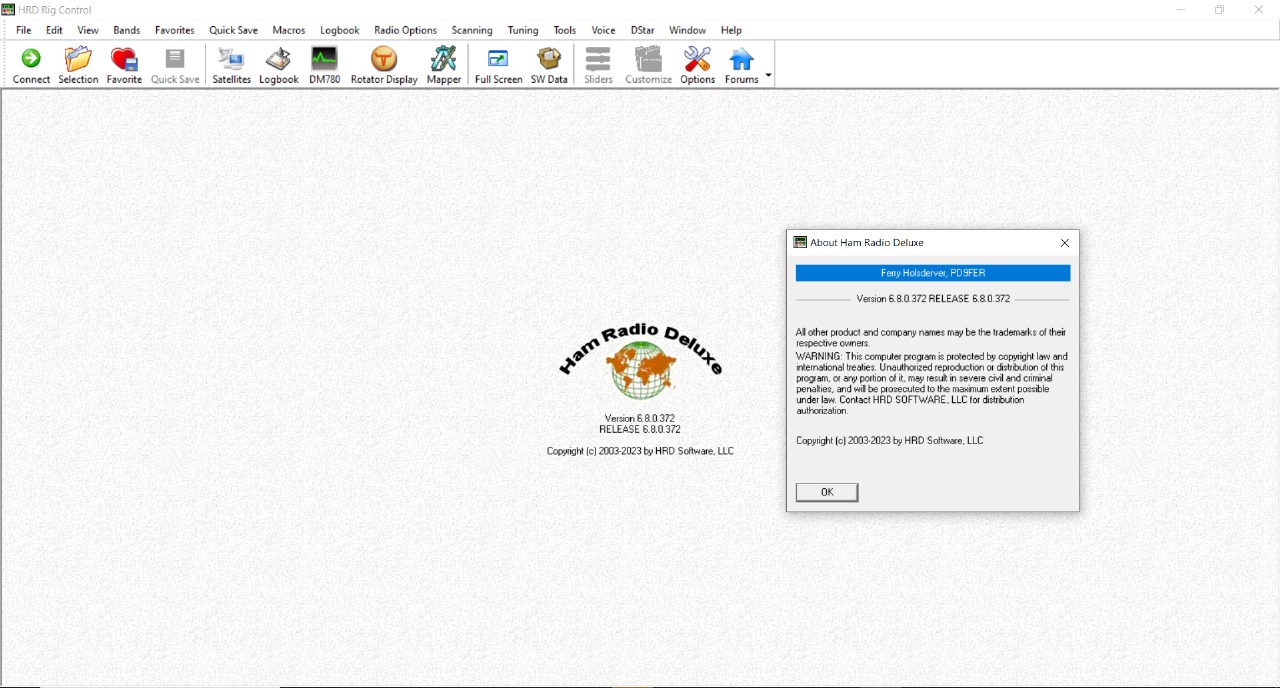Open the Favorites menu
The image size is (1280, 688).
pos(175,30)
